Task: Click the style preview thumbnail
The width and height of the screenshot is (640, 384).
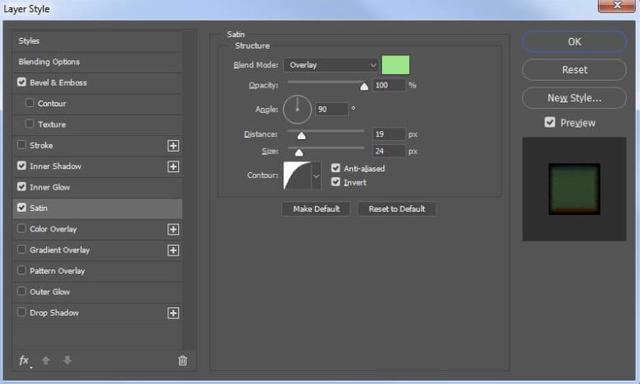Action: coord(574,189)
